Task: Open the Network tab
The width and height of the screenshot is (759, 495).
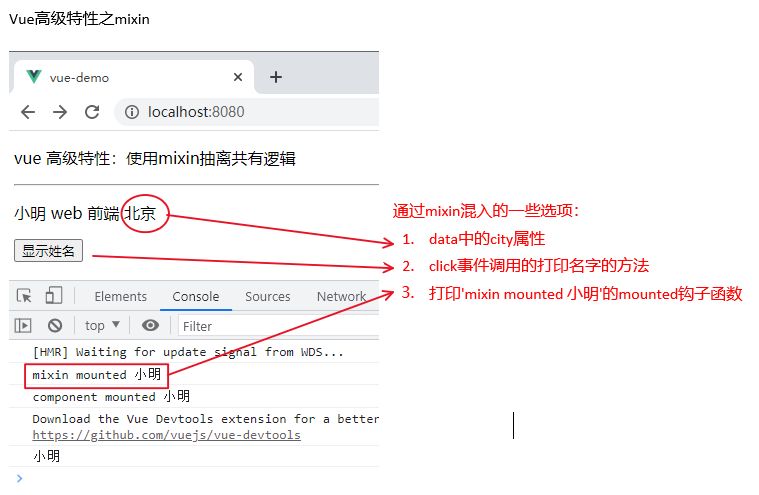Action: pyautogui.click(x=342, y=296)
